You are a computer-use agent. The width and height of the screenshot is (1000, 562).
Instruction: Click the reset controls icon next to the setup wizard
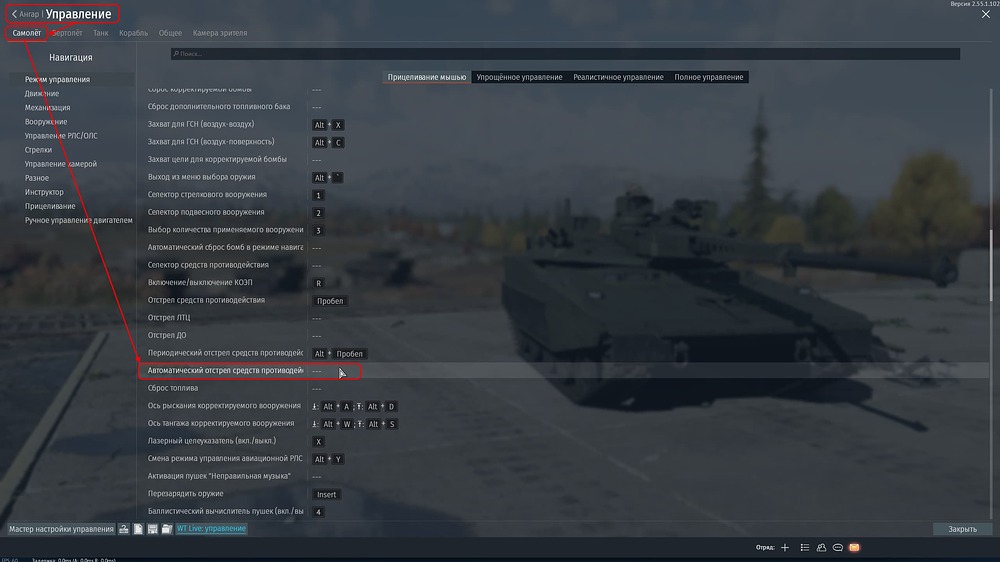pyautogui.click(x=124, y=529)
